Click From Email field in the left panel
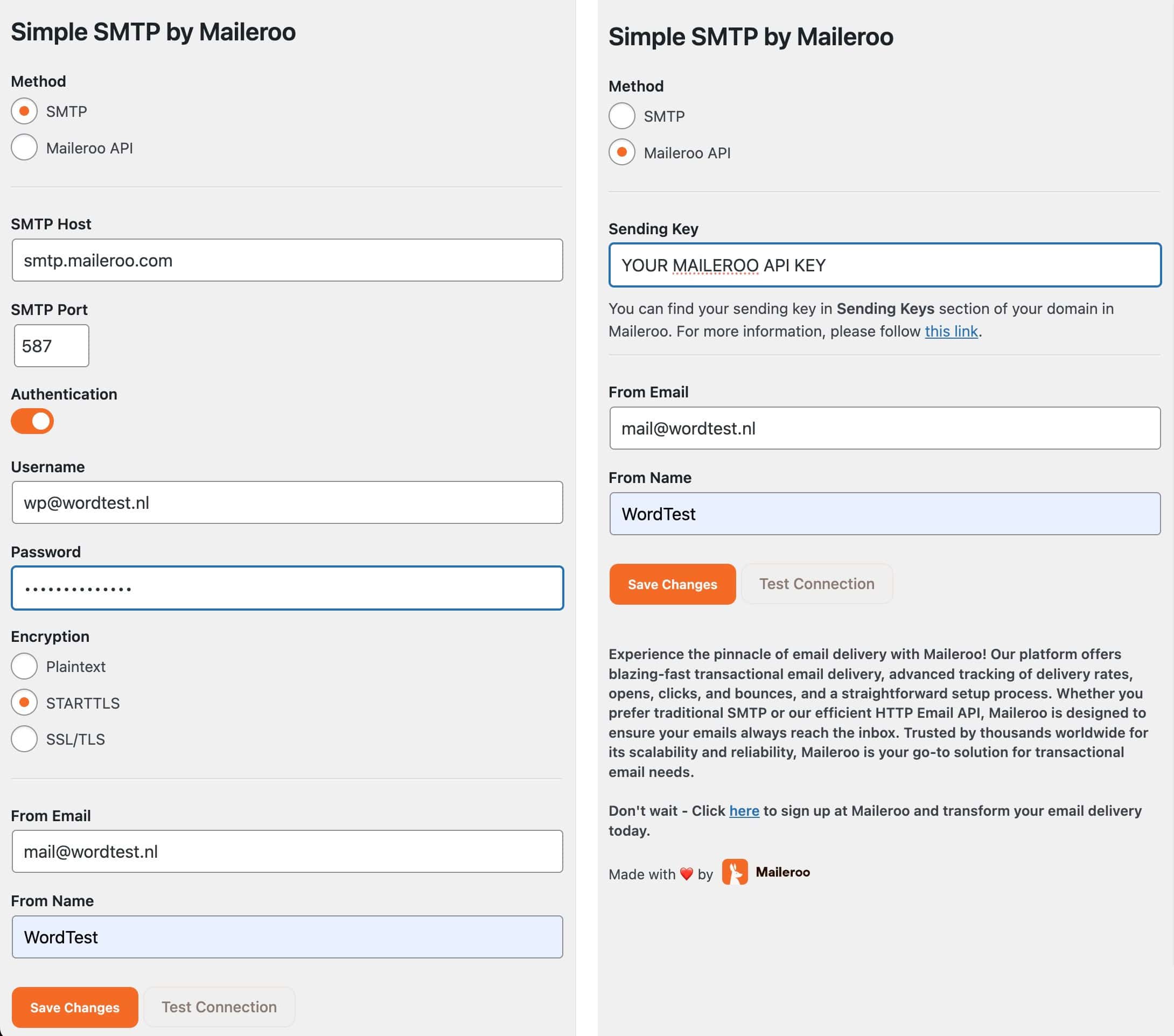 click(287, 851)
